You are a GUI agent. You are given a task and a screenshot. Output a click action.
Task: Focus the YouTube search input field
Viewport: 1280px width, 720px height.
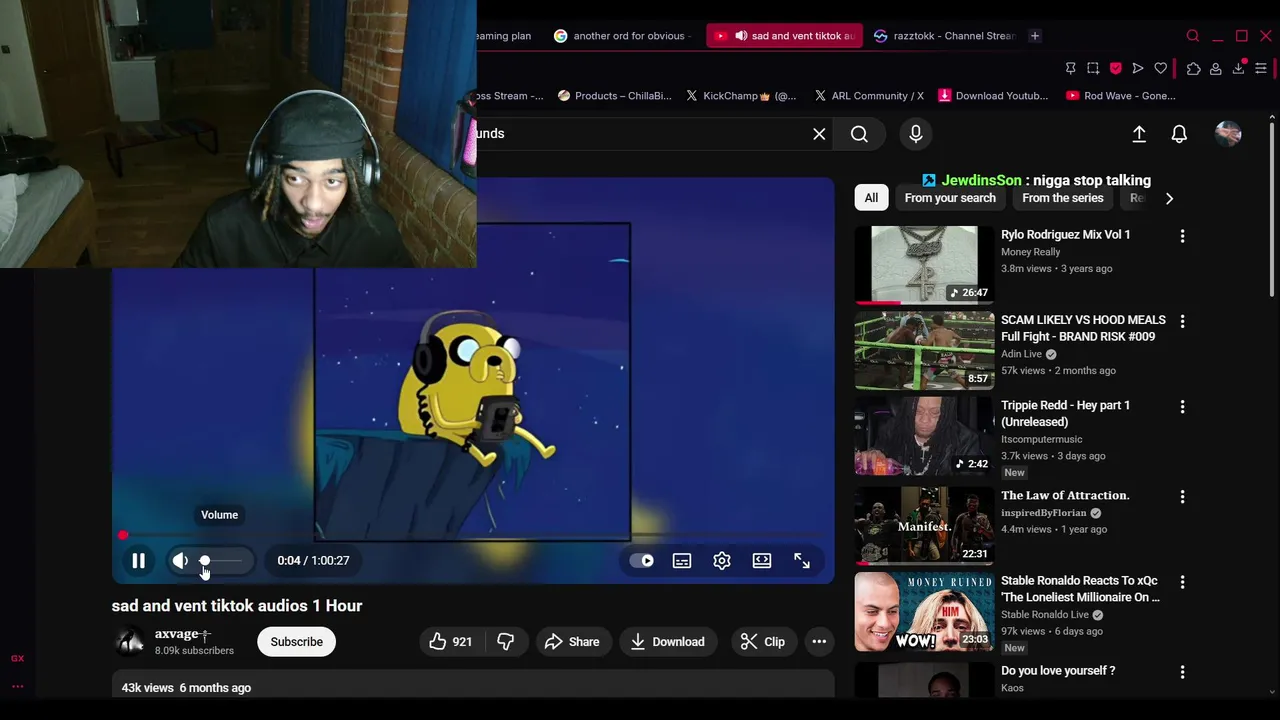[x=640, y=134]
